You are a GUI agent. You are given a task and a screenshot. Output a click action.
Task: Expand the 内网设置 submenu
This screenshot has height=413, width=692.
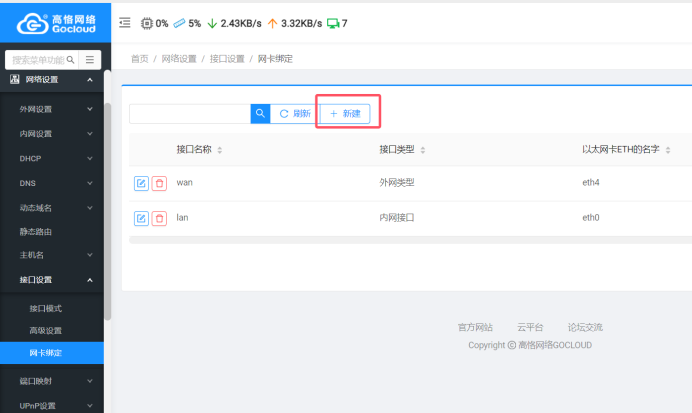[x=90, y=134]
